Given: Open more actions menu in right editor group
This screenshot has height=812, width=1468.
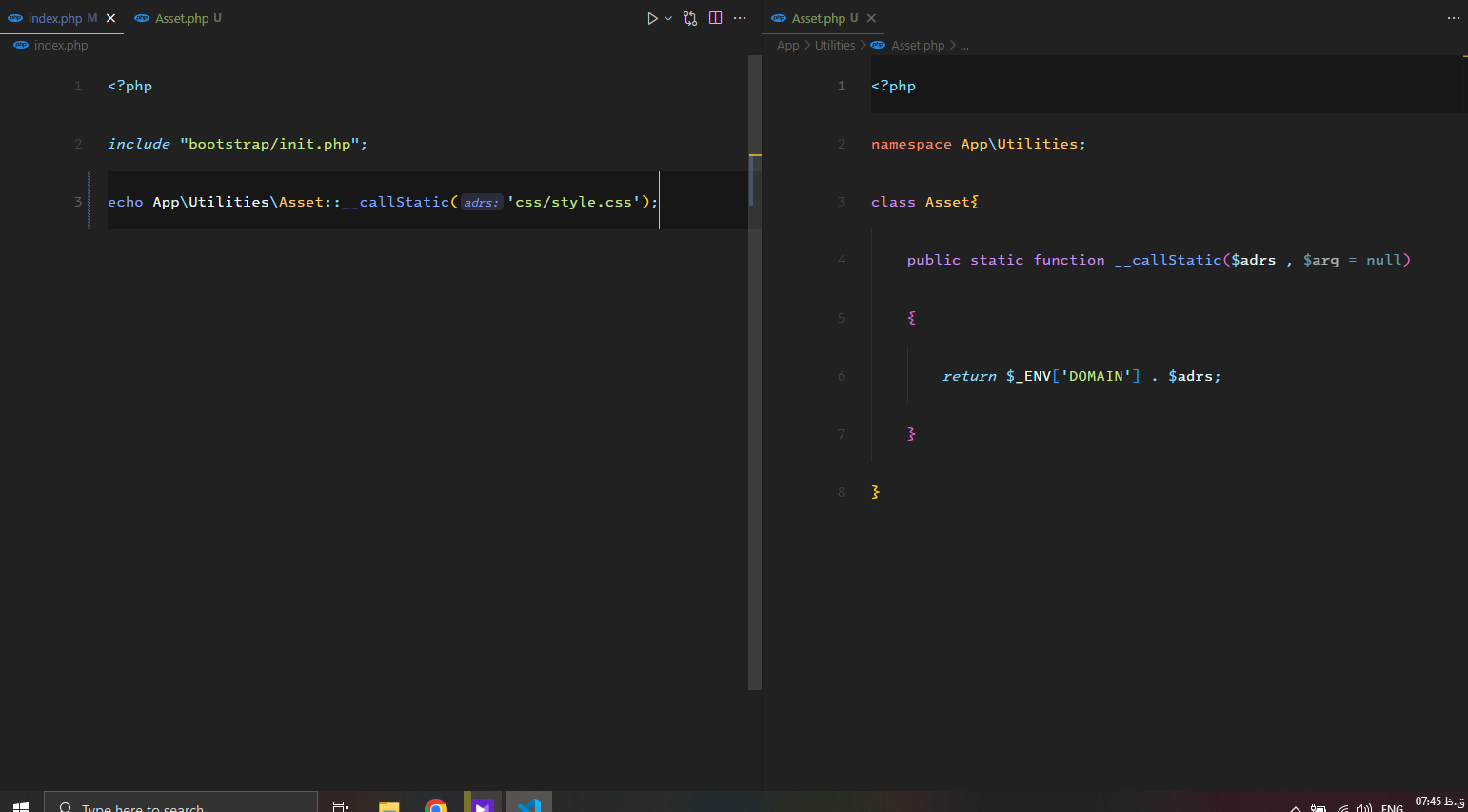Looking at the screenshot, I should point(1453,18).
